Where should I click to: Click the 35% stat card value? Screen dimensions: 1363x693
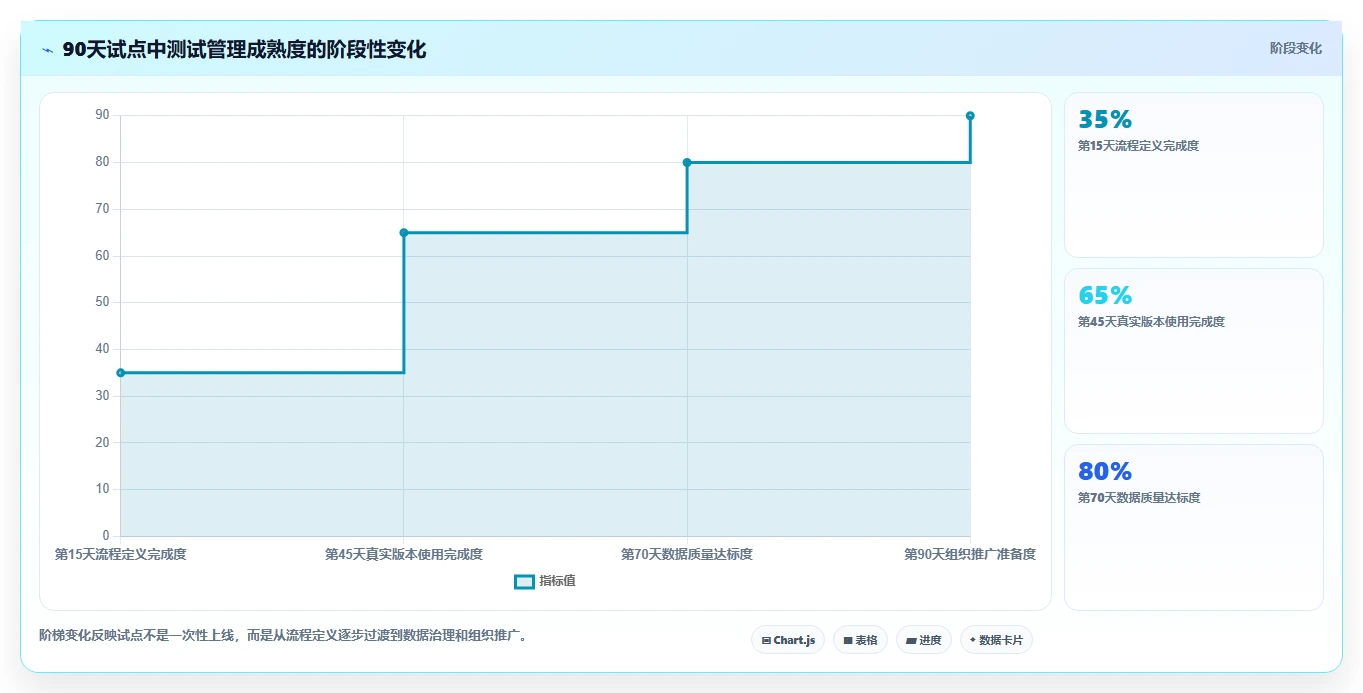(x=1105, y=119)
